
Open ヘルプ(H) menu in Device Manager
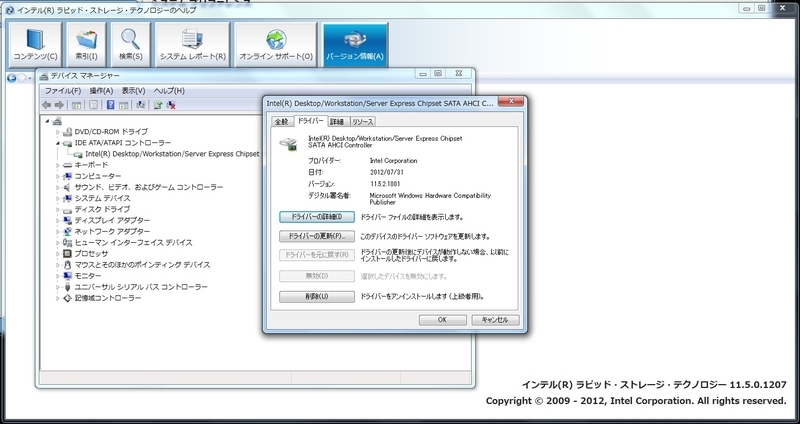[x=169, y=91]
